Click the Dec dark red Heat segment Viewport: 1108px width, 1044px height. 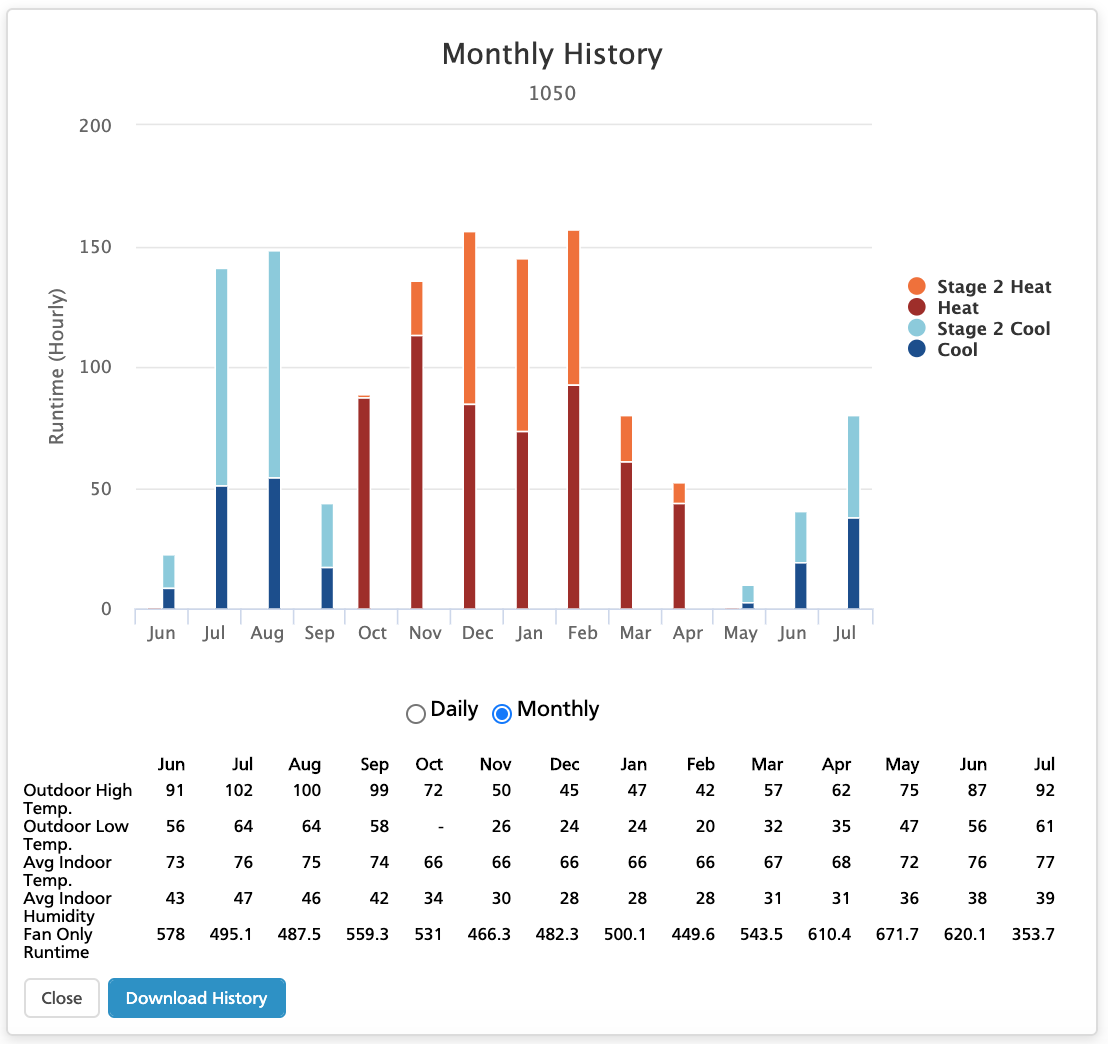pos(469,507)
